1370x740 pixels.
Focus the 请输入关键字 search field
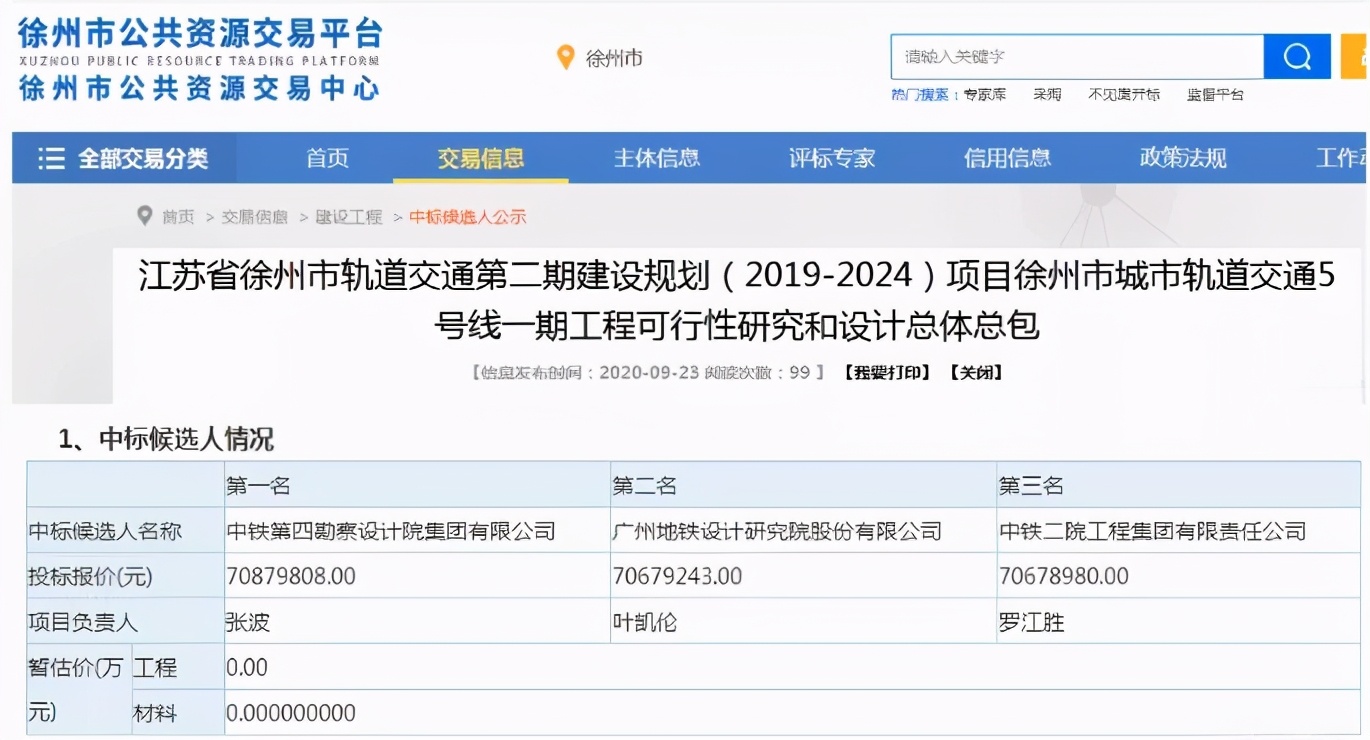point(1077,57)
